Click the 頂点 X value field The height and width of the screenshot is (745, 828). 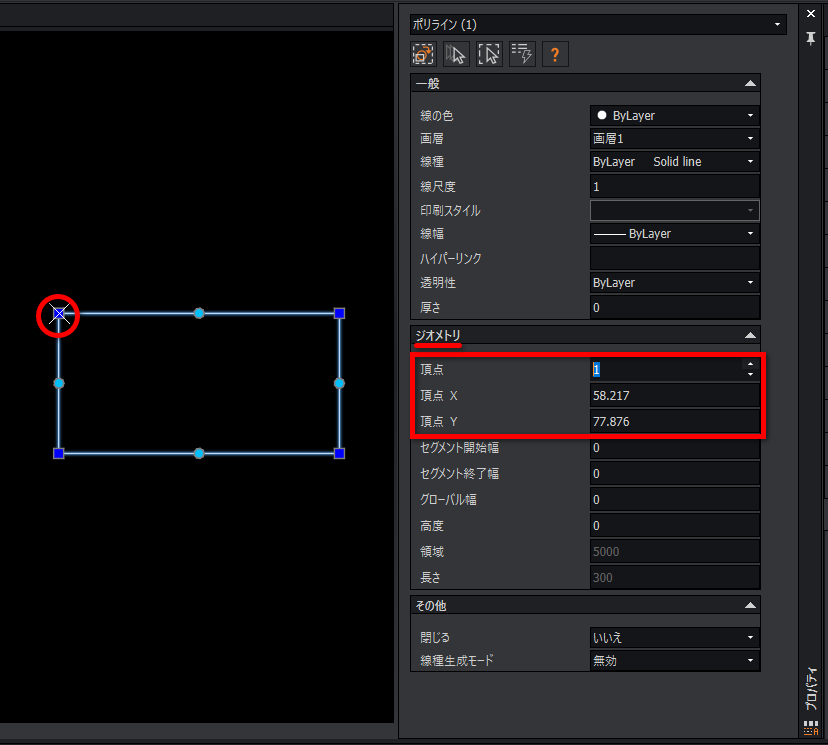[x=674, y=395]
